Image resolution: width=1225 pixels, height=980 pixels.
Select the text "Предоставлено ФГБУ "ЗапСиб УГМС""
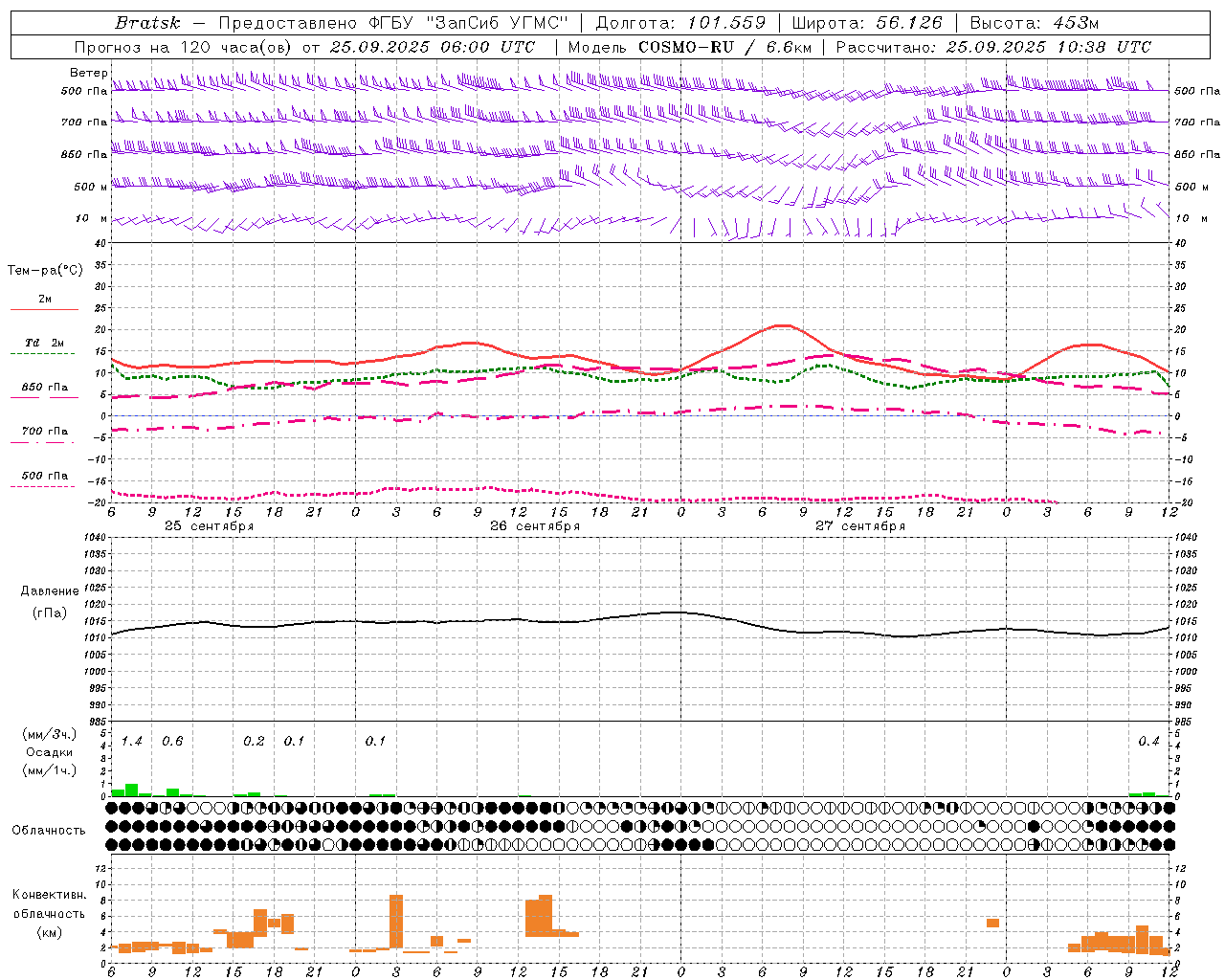point(393,23)
